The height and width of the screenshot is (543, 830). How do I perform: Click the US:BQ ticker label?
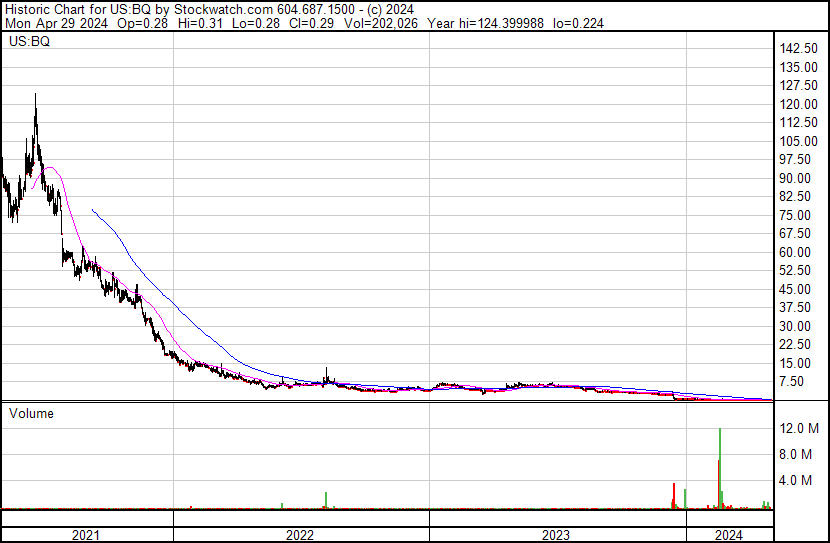coord(28,43)
